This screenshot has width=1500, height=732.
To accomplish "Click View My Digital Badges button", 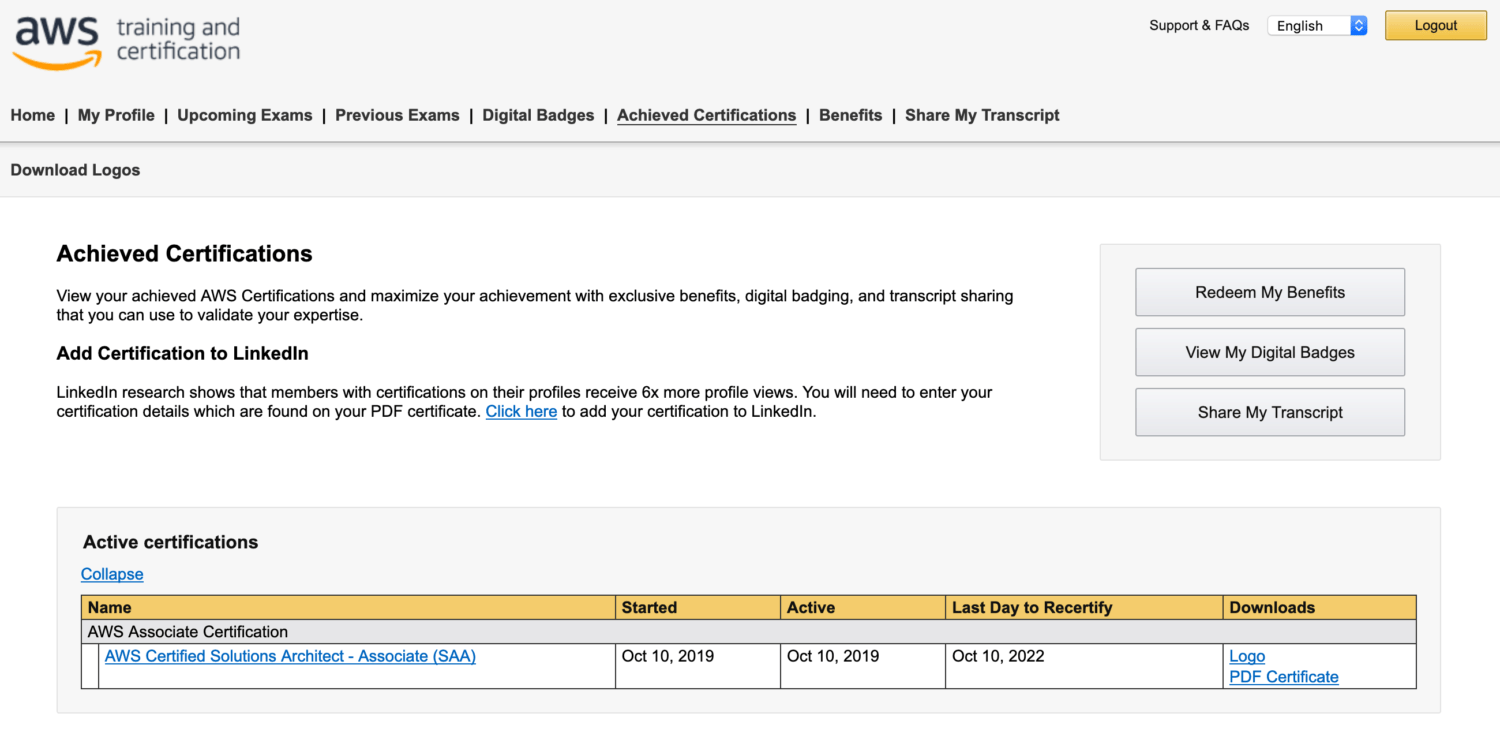I will [1270, 352].
